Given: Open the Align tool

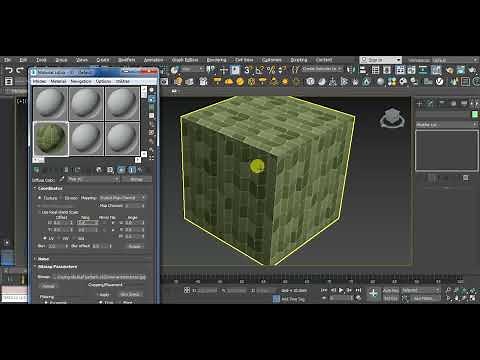Looking at the screenshot, I should pyautogui.click(x=363, y=70).
